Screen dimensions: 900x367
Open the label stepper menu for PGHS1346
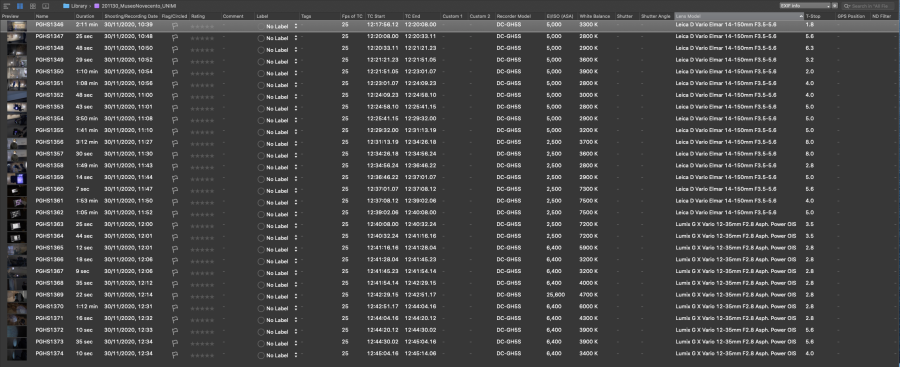pos(296,26)
